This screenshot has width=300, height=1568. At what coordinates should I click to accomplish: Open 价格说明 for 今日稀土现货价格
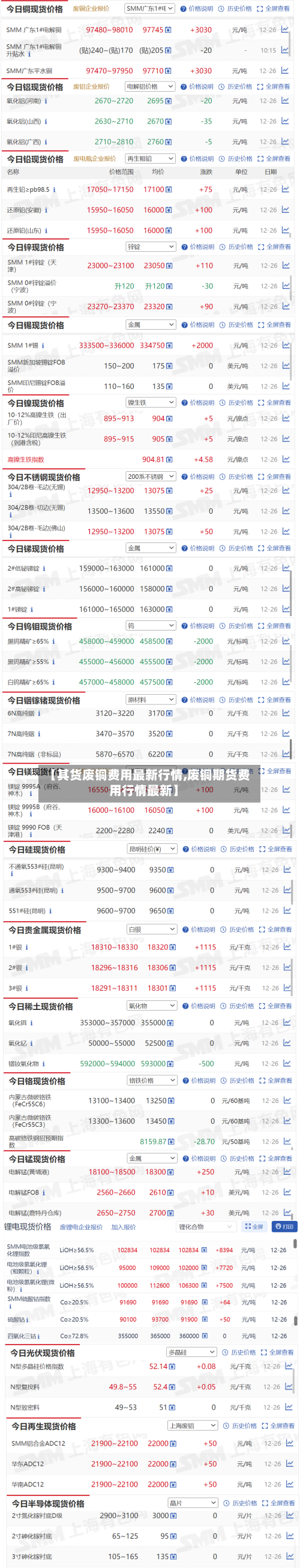(199, 1006)
